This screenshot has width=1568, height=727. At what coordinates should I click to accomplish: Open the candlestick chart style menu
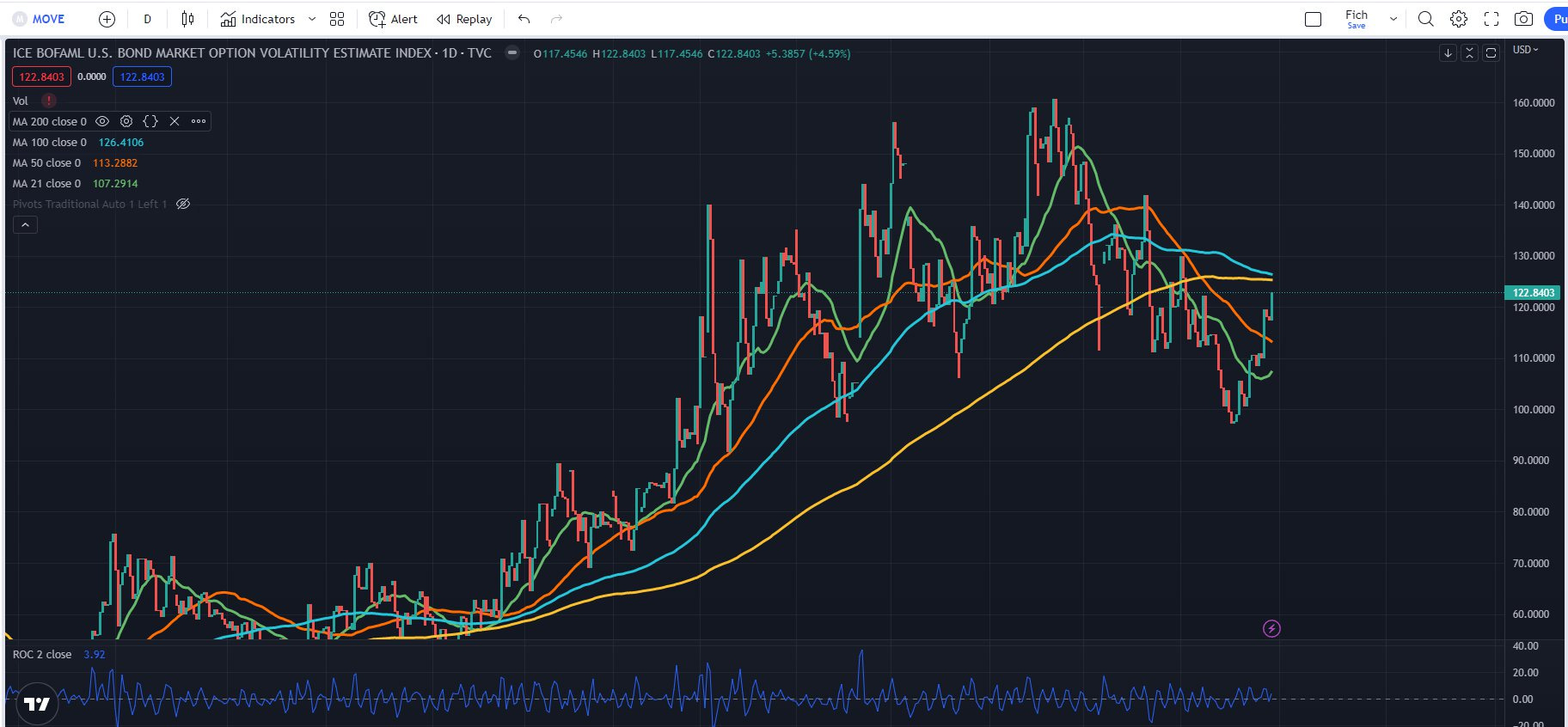[x=187, y=19]
